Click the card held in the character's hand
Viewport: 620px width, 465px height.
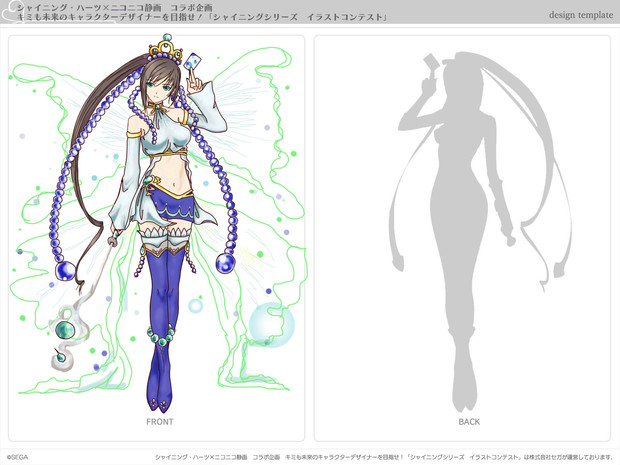193,61
